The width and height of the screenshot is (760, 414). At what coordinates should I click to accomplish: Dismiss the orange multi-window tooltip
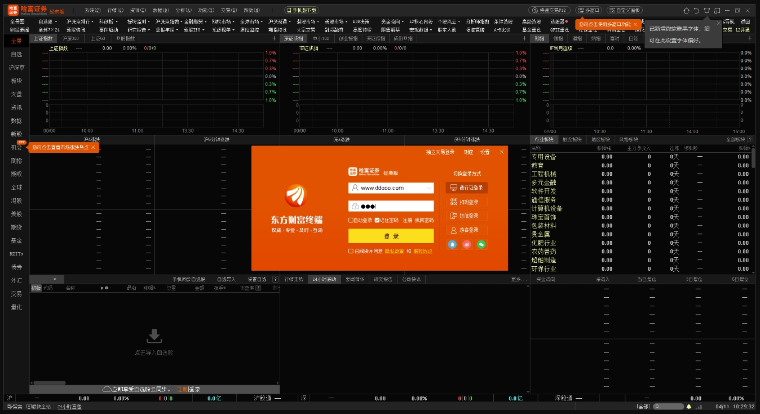635,24
